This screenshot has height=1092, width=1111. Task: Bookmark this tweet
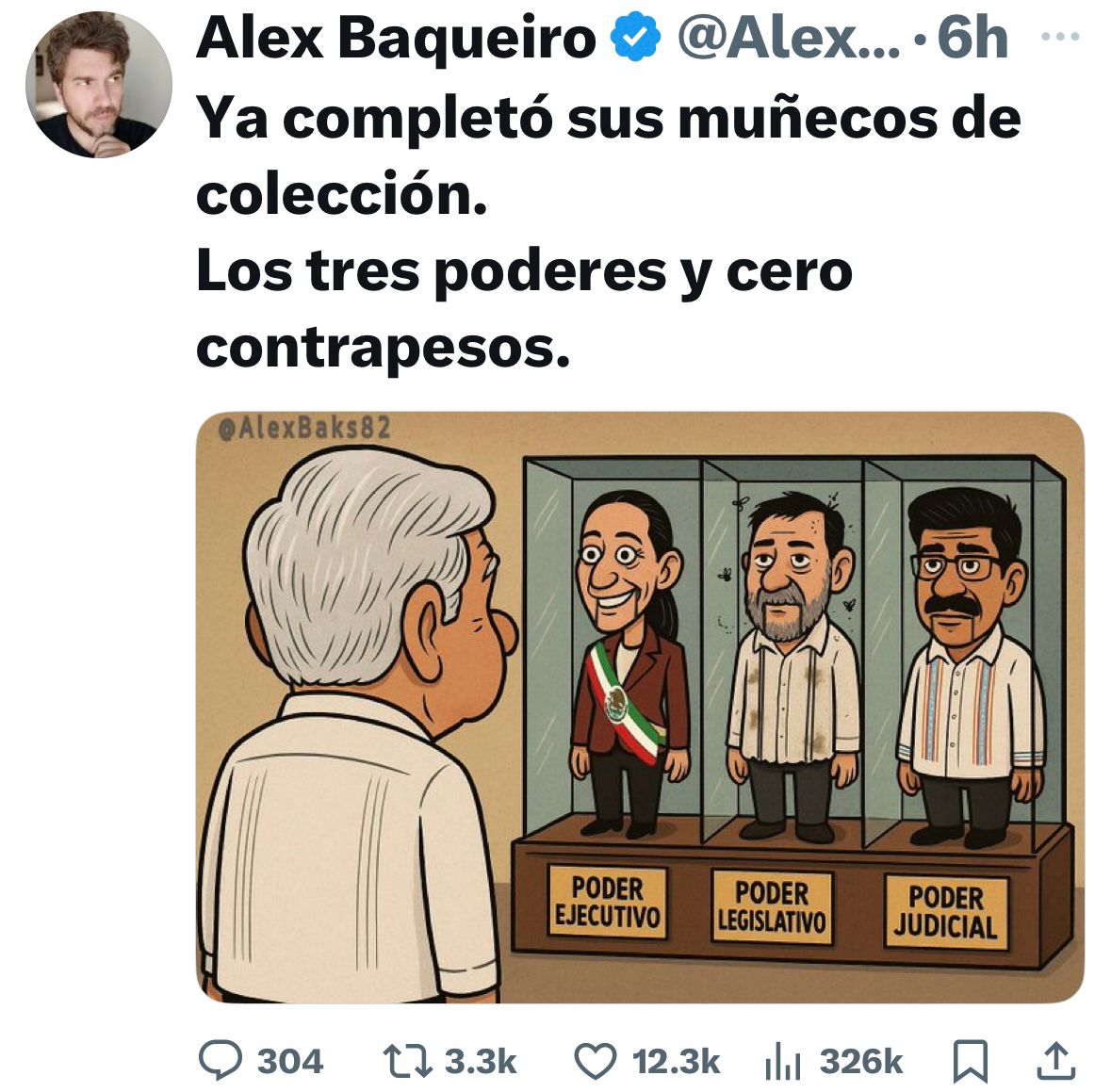(x=970, y=1061)
